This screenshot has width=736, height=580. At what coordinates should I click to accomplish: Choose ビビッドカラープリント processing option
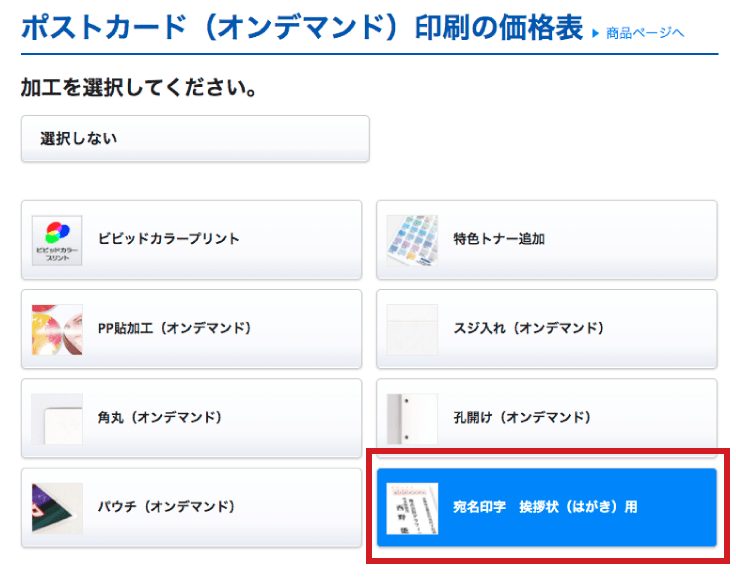(x=169, y=240)
